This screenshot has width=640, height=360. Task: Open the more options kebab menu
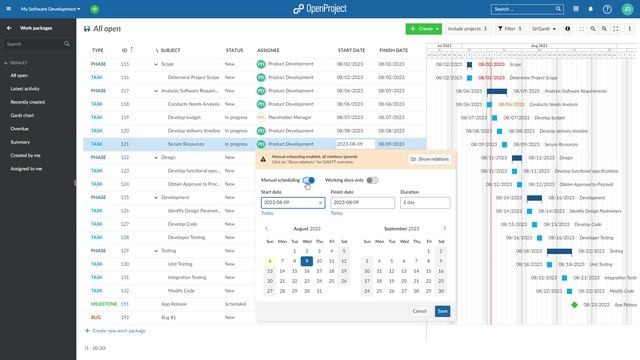pyautogui.click(x=629, y=29)
